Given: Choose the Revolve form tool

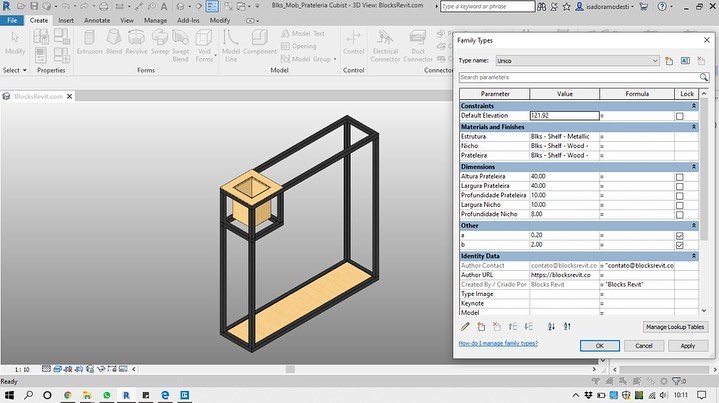Looking at the screenshot, I should point(136,42).
